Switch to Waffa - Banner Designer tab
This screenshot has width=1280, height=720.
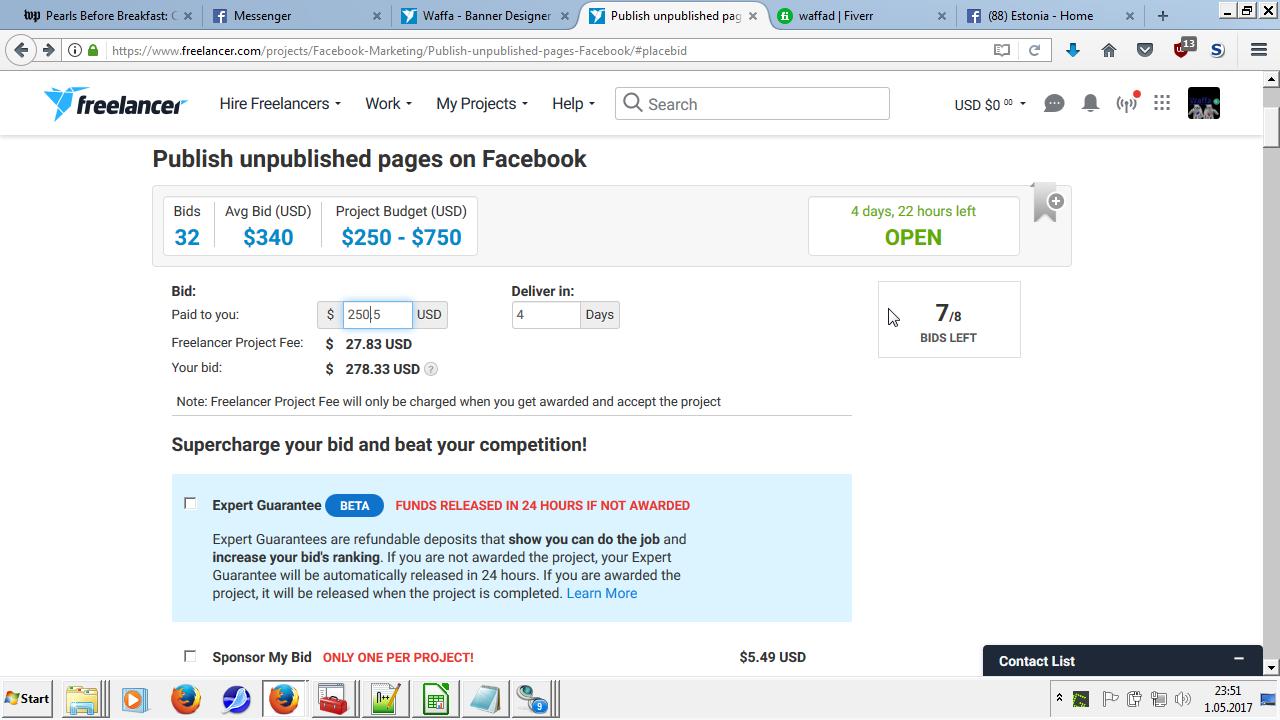(x=485, y=16)
